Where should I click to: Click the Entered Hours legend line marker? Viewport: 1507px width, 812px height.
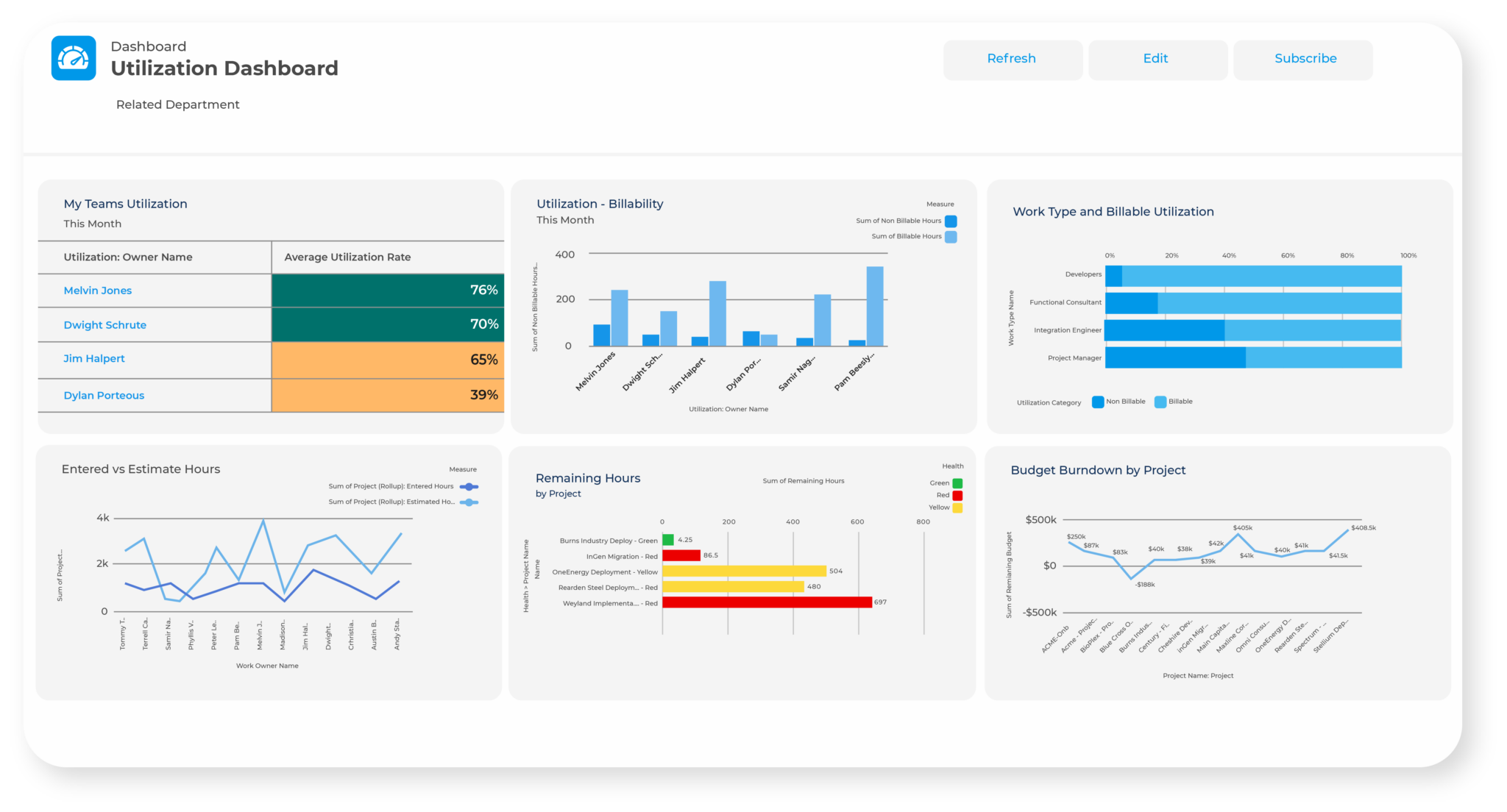coord(469,487)
